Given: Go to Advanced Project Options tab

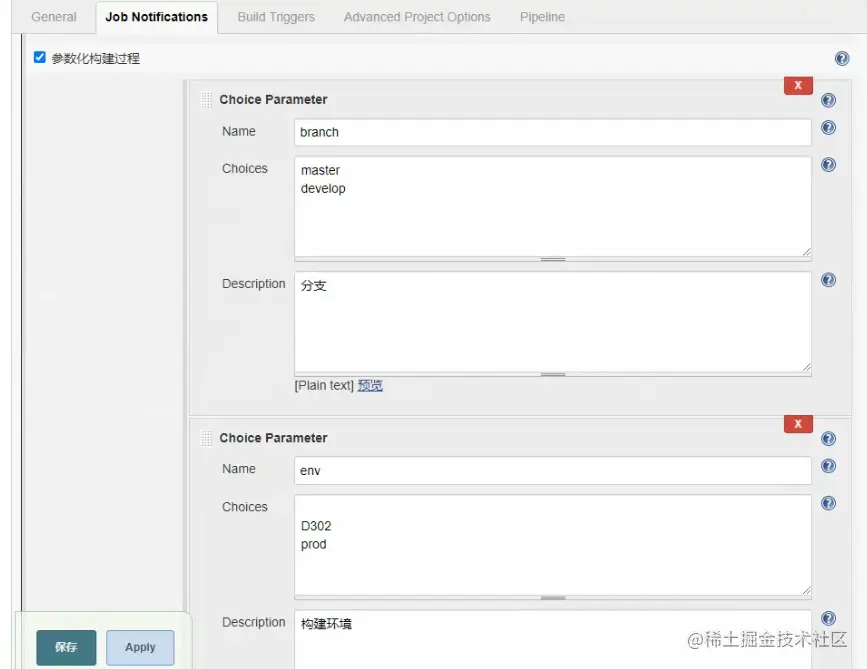Looking at the screenshot, I should point(417,17).
